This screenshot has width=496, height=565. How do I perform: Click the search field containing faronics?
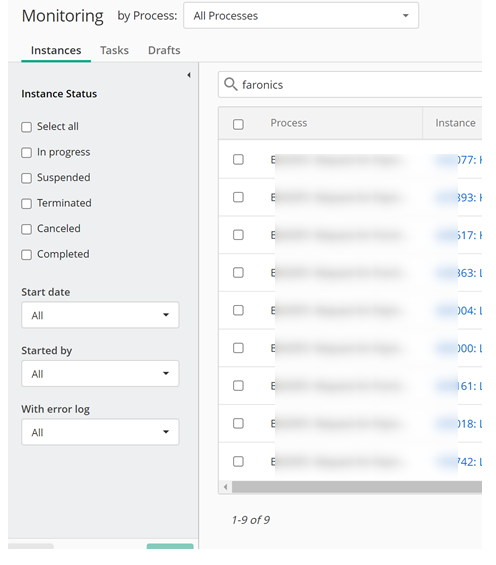pyautogui.click(x=350, y=84)
